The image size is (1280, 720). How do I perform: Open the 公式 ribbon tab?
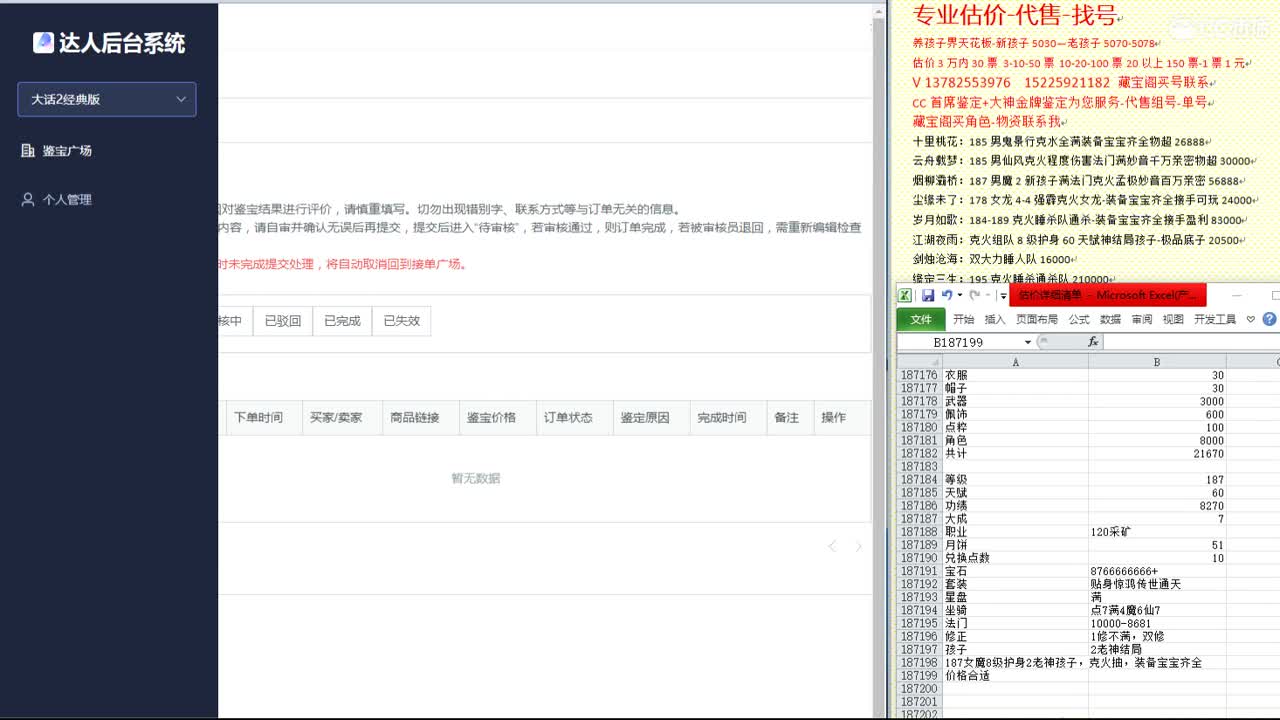point(1079,319)
